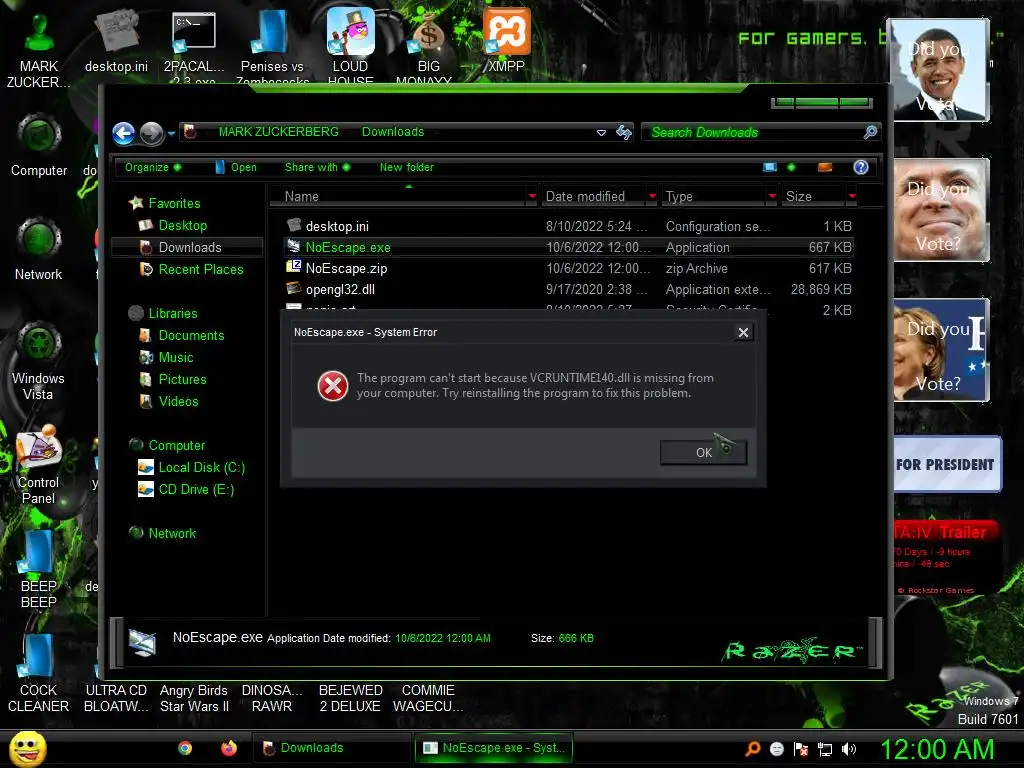Change the view with the views icon
The width and height of the screenshot is (1024, 768).
click(x=770, y=167)
